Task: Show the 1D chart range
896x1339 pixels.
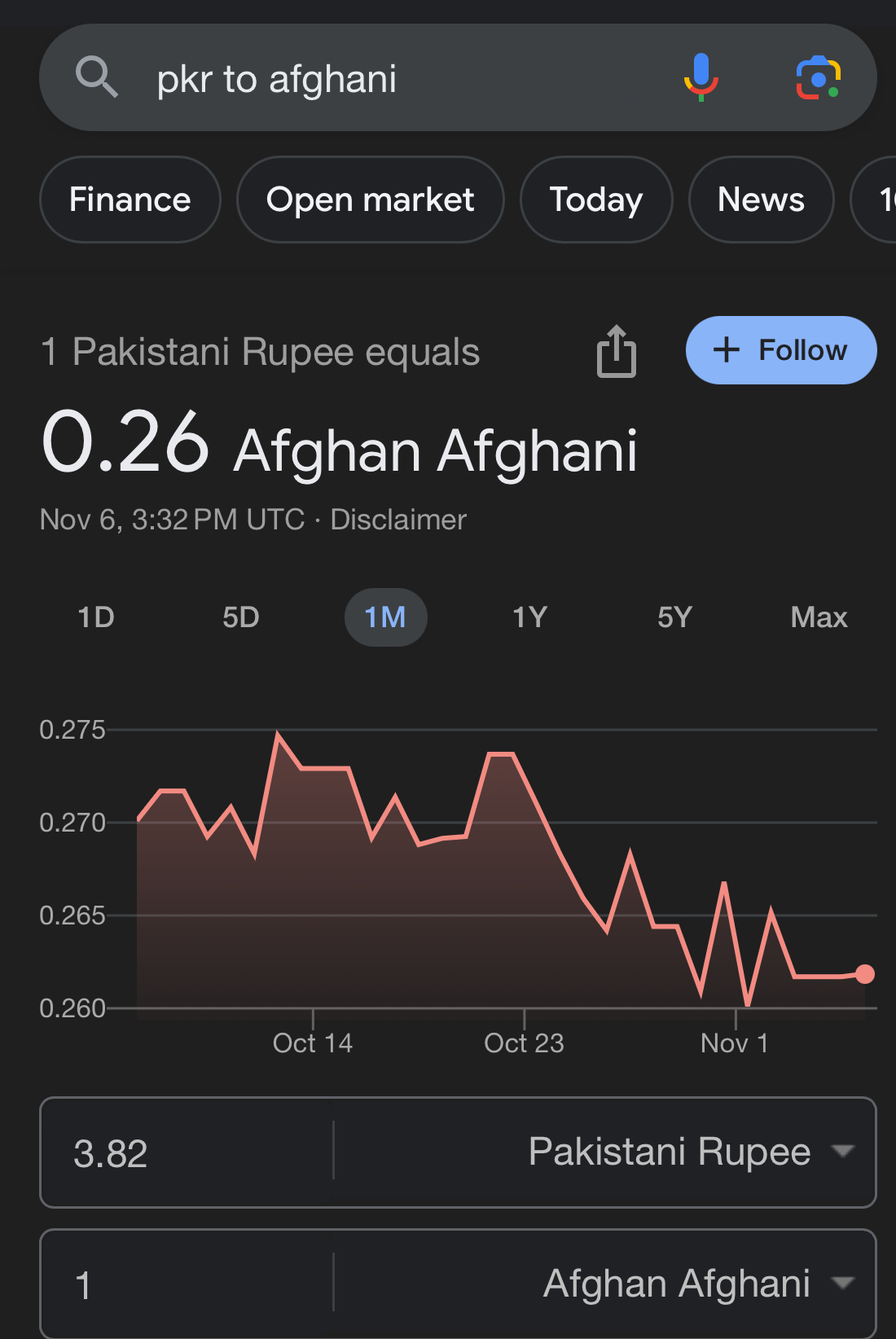Action: click(x=96, y=617)
